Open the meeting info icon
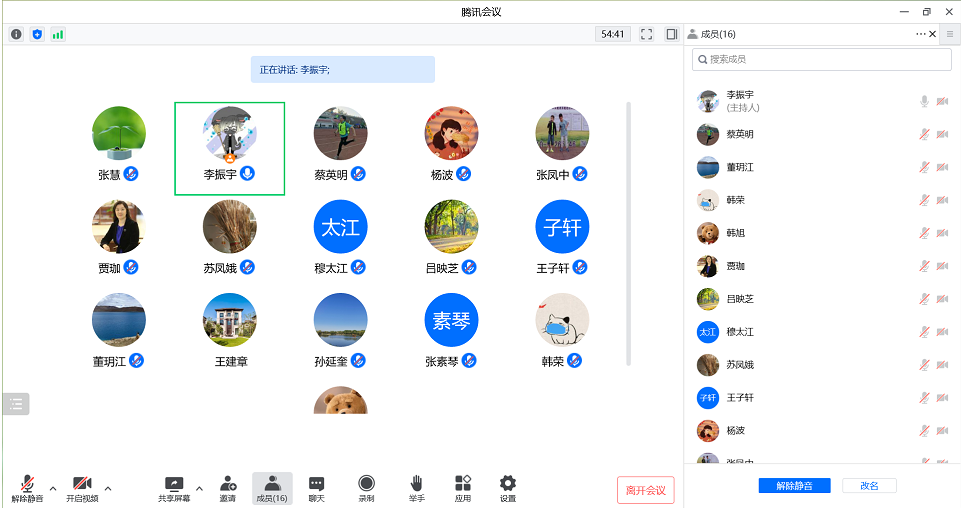The height and width of the screenshot is (508, 961). [x=16, y=34]
